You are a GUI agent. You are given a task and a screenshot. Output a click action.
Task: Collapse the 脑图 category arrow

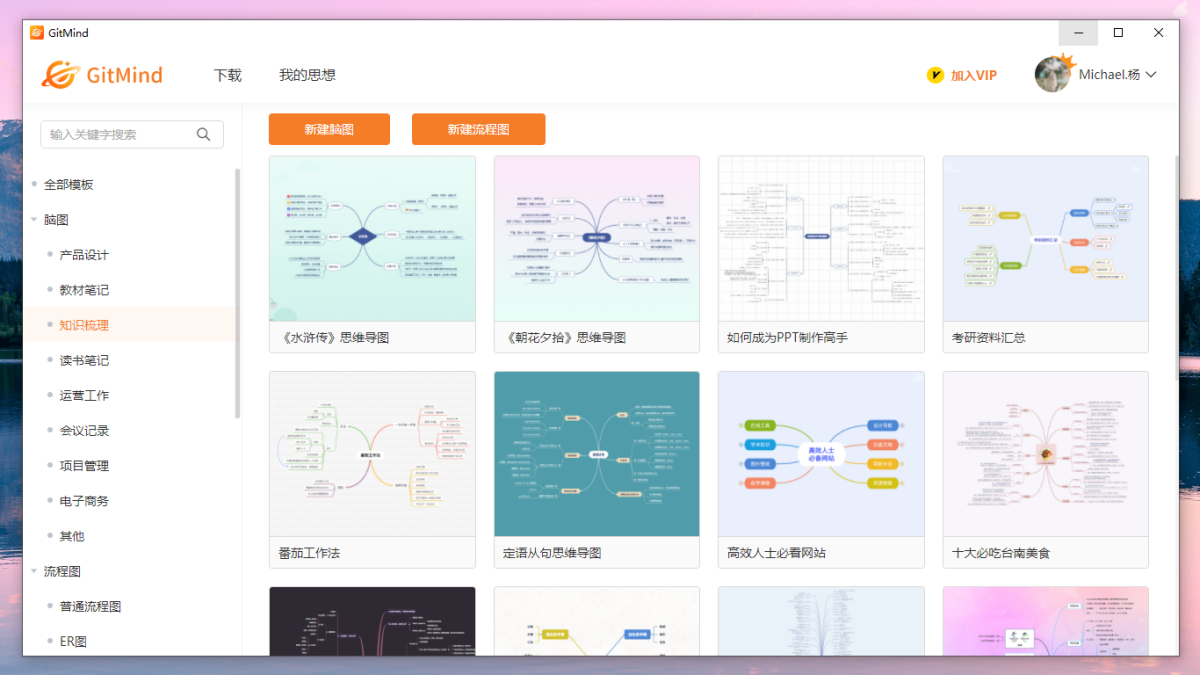[33, 220]
